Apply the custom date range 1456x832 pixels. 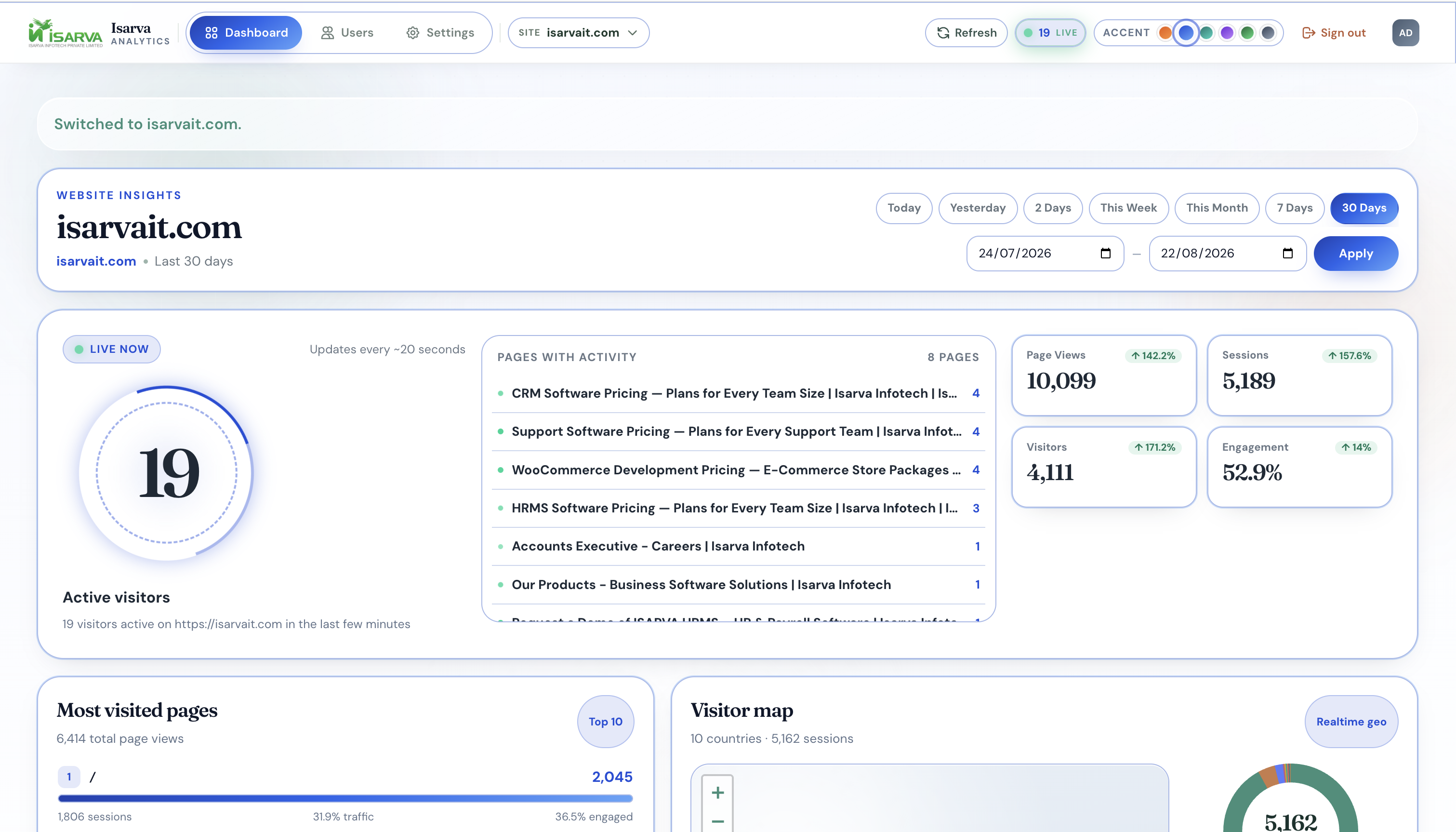click(x=1355, y=253)
